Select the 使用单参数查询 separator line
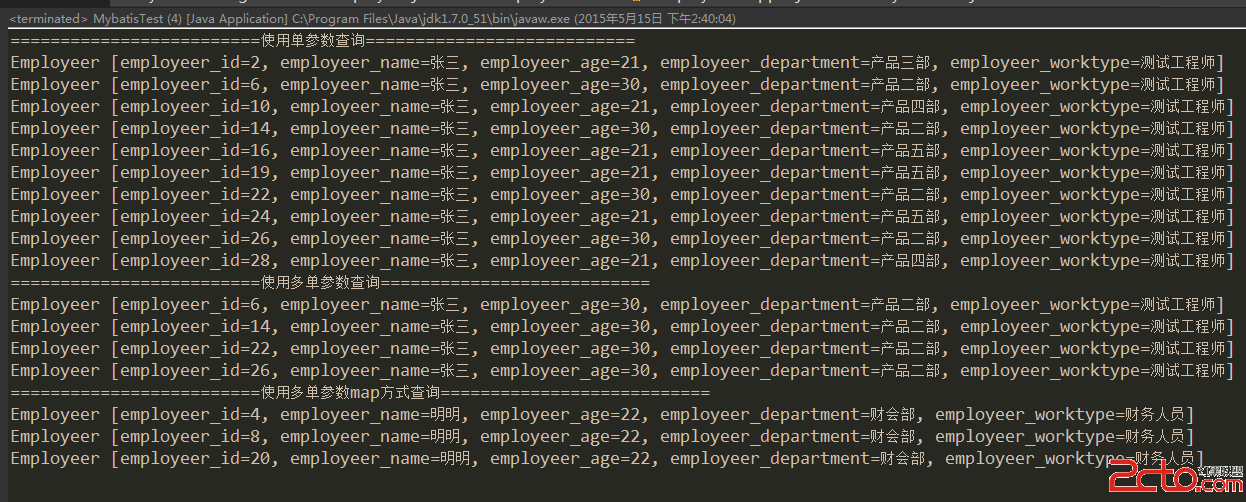 click(x=322, y=41)
